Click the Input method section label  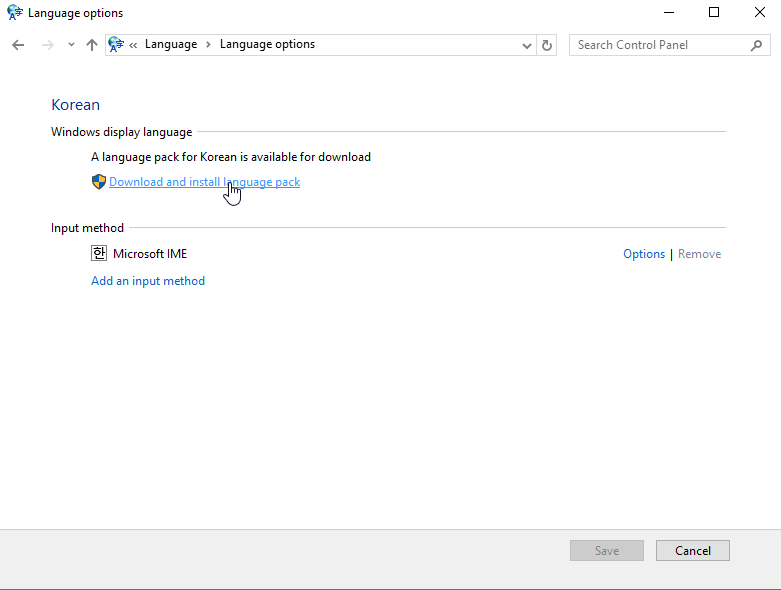click(x=87, y=228)
